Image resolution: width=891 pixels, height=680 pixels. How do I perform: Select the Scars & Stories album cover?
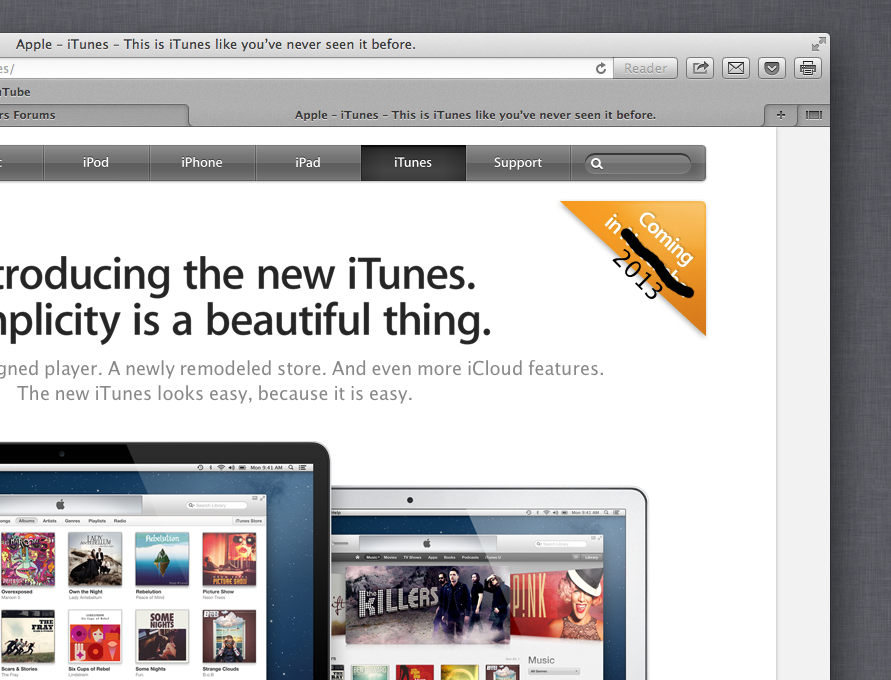click(28, 636)
